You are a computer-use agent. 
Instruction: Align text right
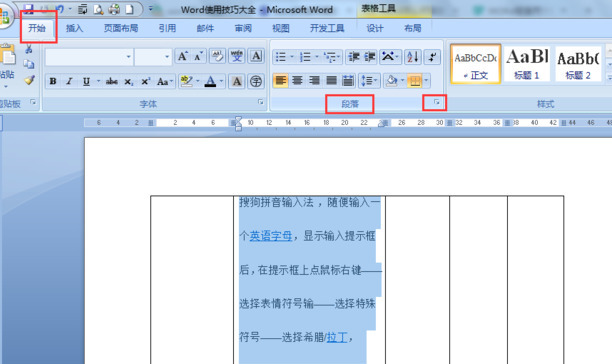314,81
